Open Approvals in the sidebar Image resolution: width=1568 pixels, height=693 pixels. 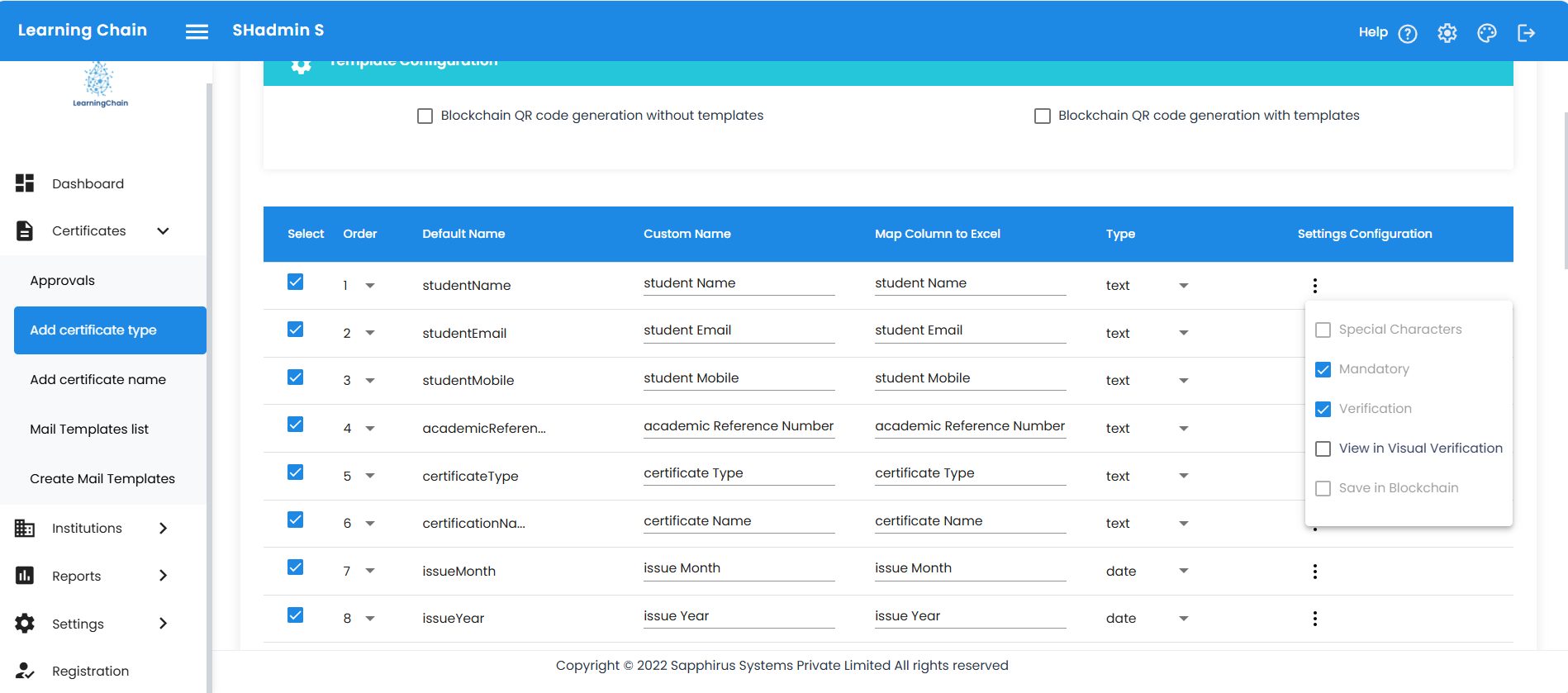pos(63,281)
